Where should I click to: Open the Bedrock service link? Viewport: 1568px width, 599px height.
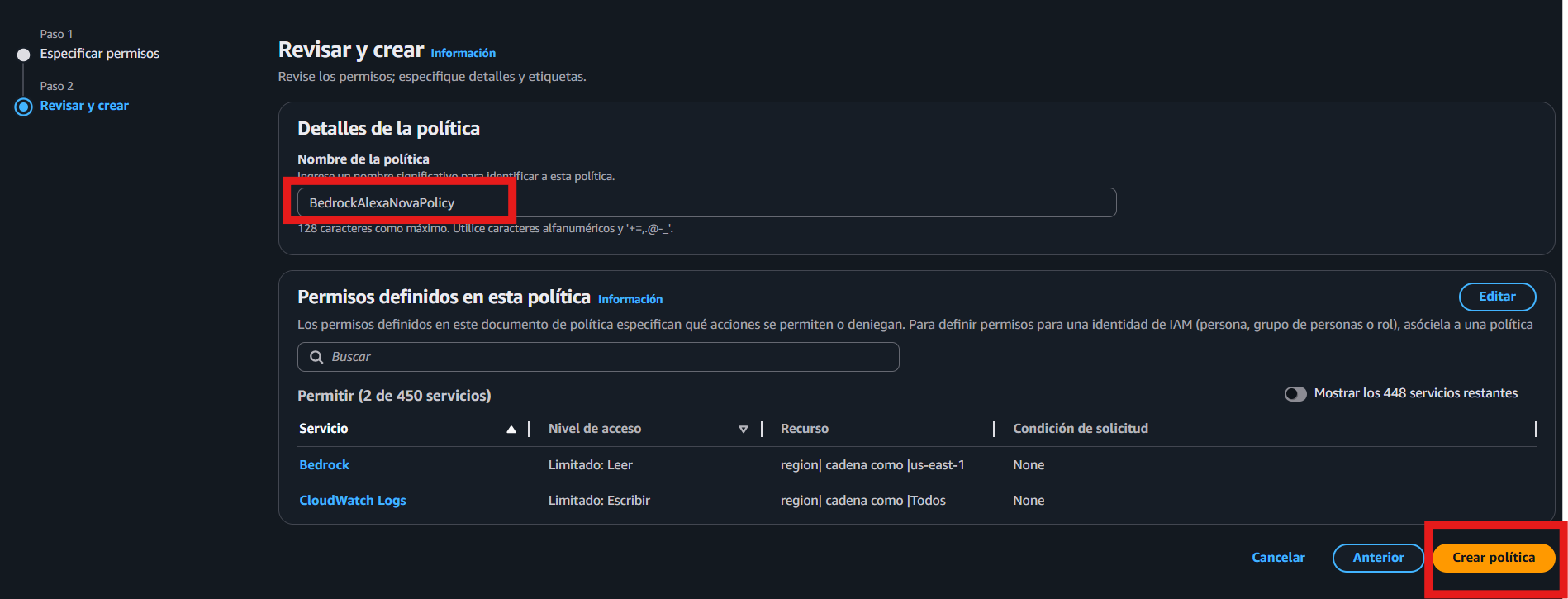tap(324, 465)
